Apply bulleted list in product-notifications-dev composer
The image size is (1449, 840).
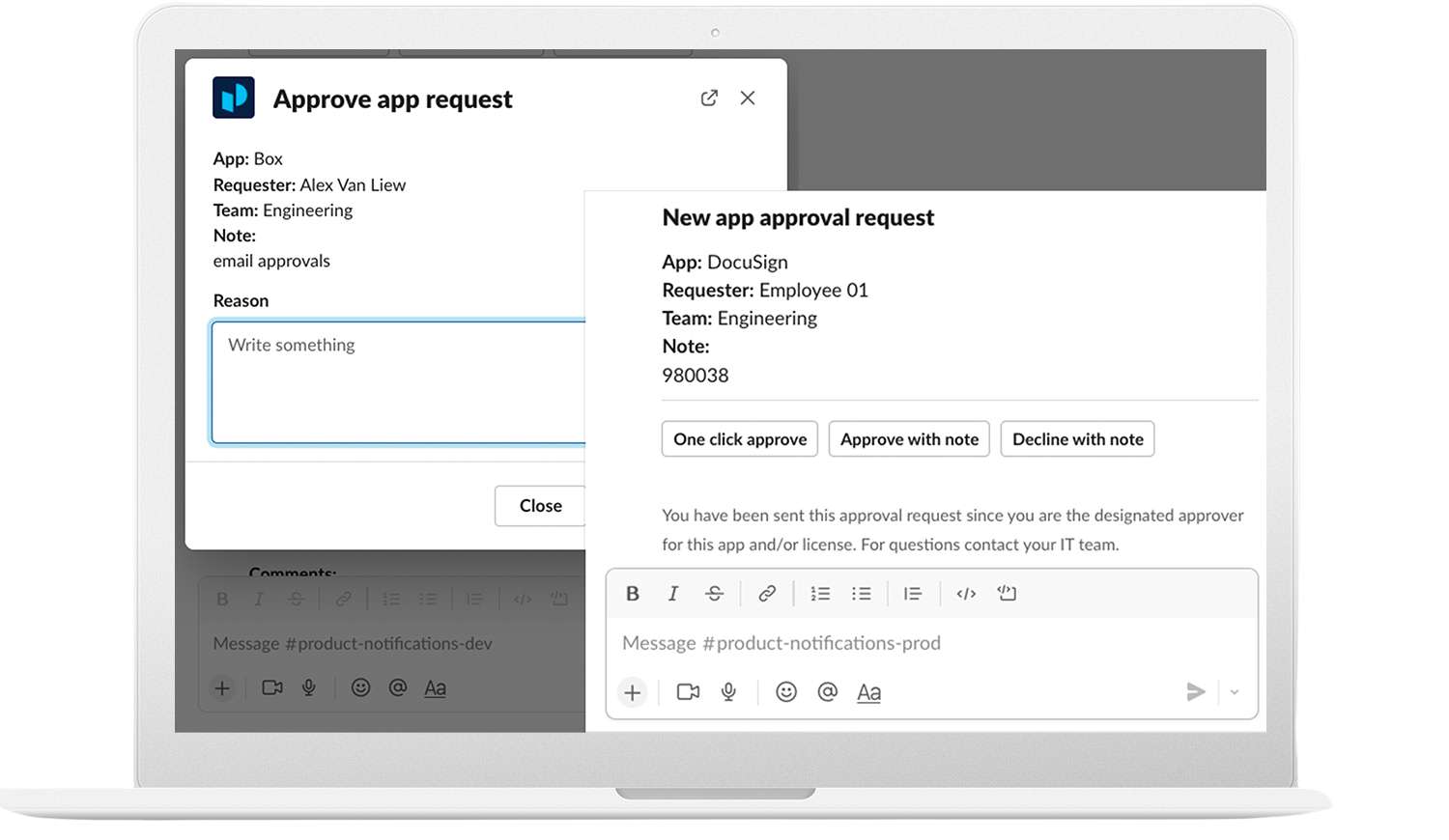tap(428, 600)
